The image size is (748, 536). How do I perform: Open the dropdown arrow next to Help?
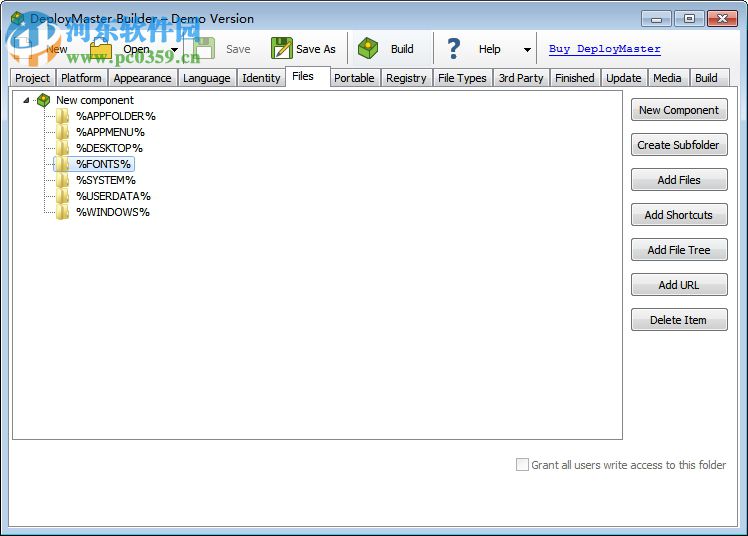coord(527,50)
